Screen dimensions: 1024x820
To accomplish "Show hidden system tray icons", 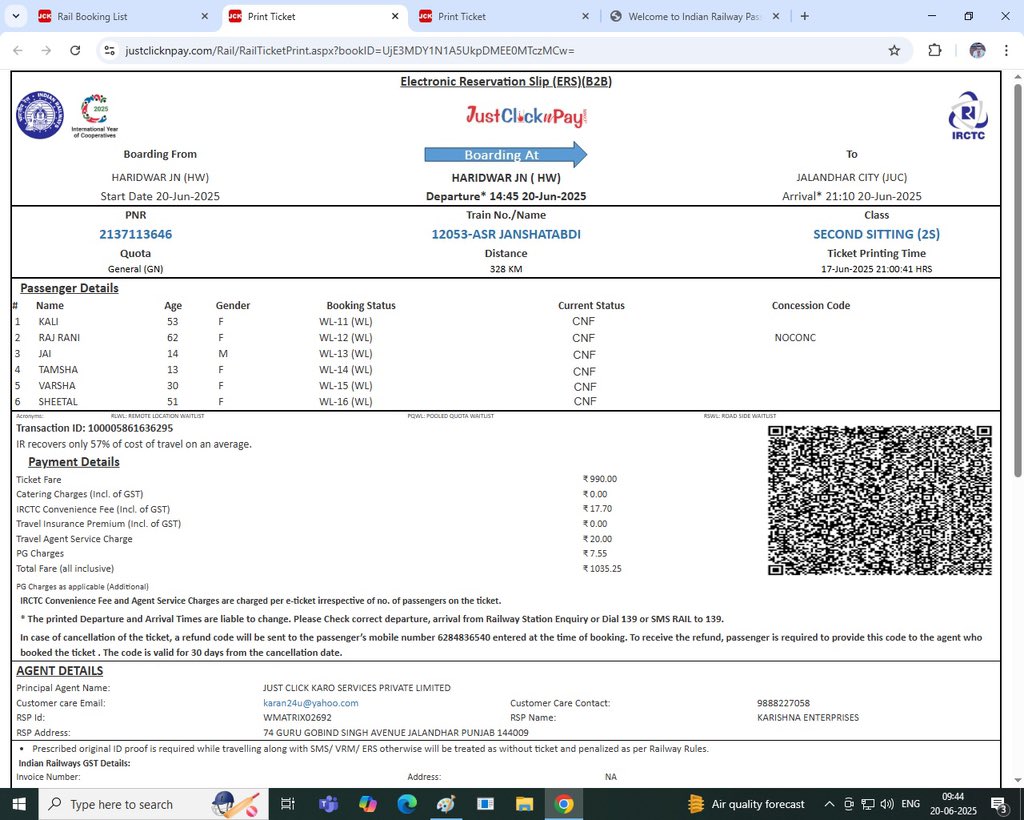I will point(829,804).
